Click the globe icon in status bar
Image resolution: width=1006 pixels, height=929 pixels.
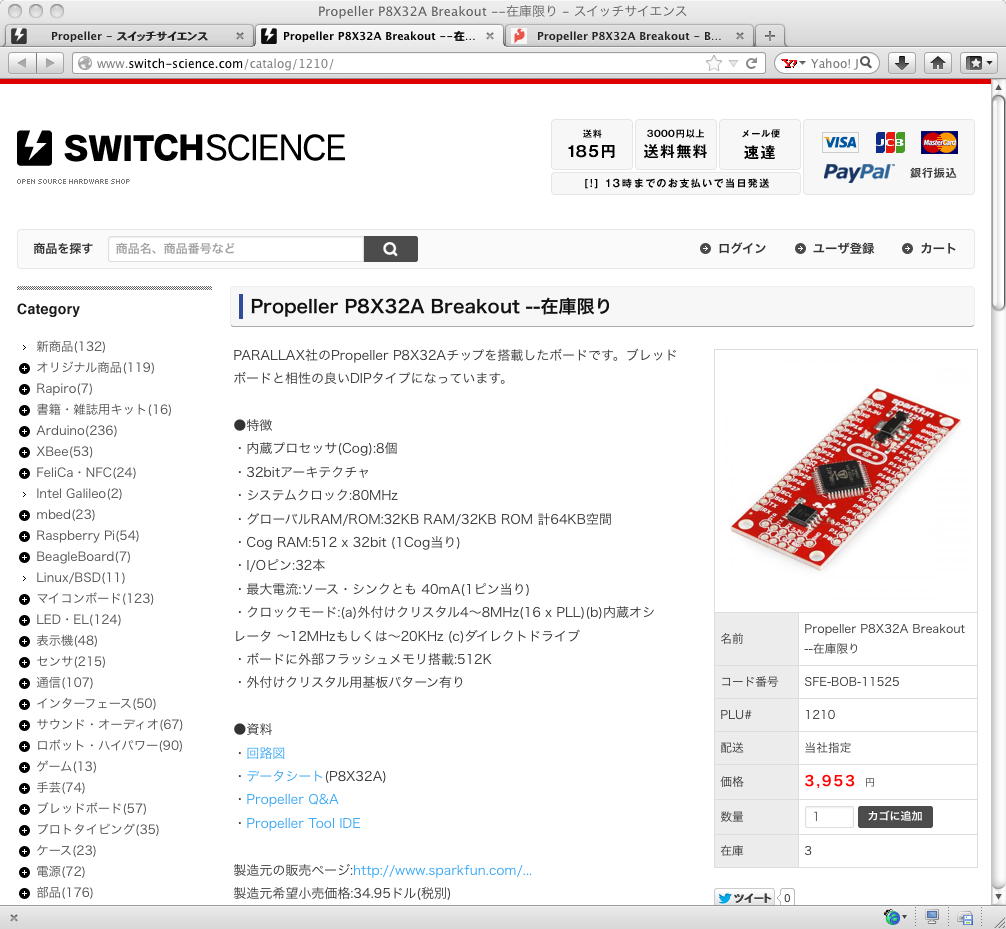(x=892, y=917)
